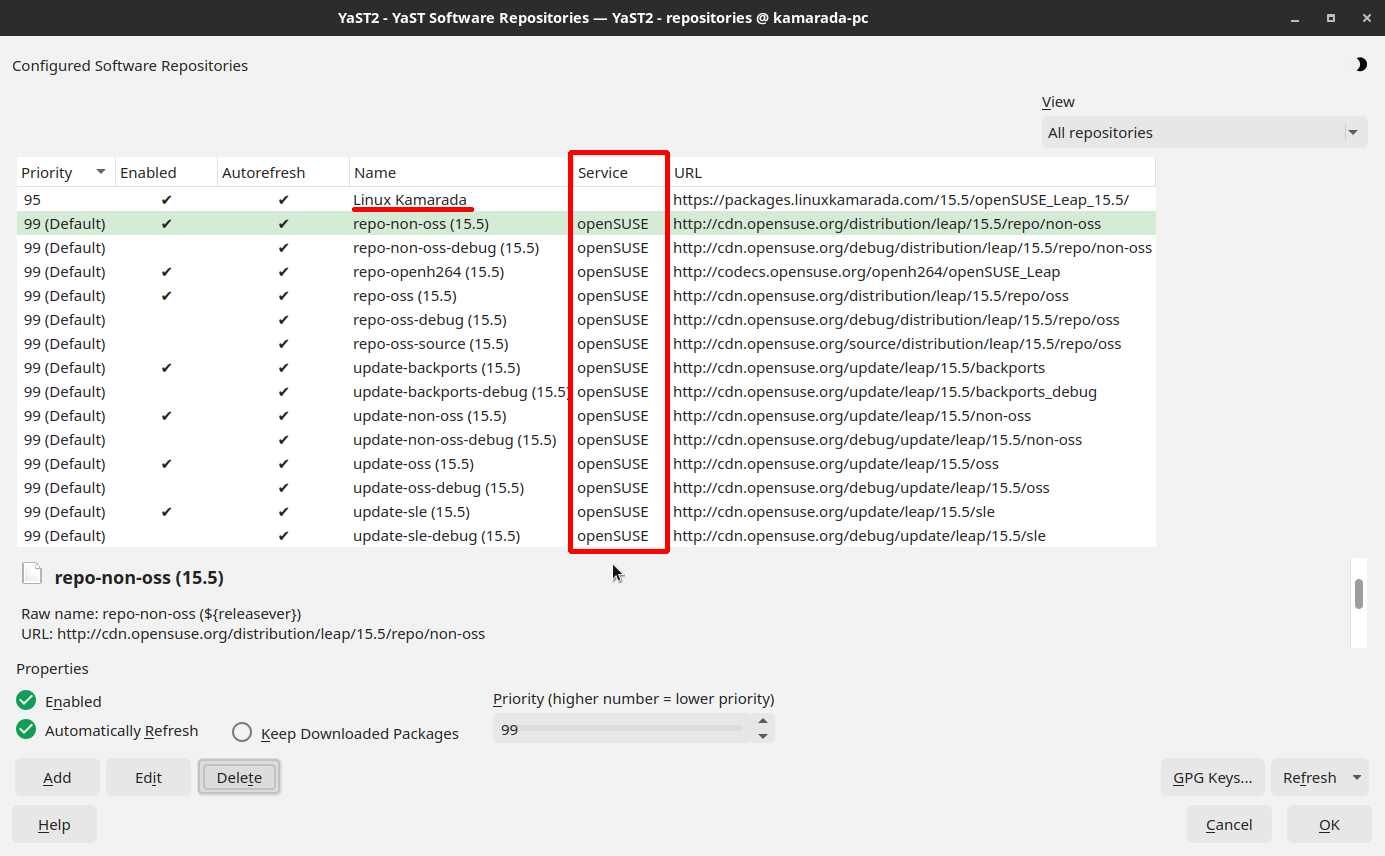Image resolution: width=1385 pixels, height=856 pixels.
Task: Select update-sle (15.5) repository
Action: click(x=412, y=512)
